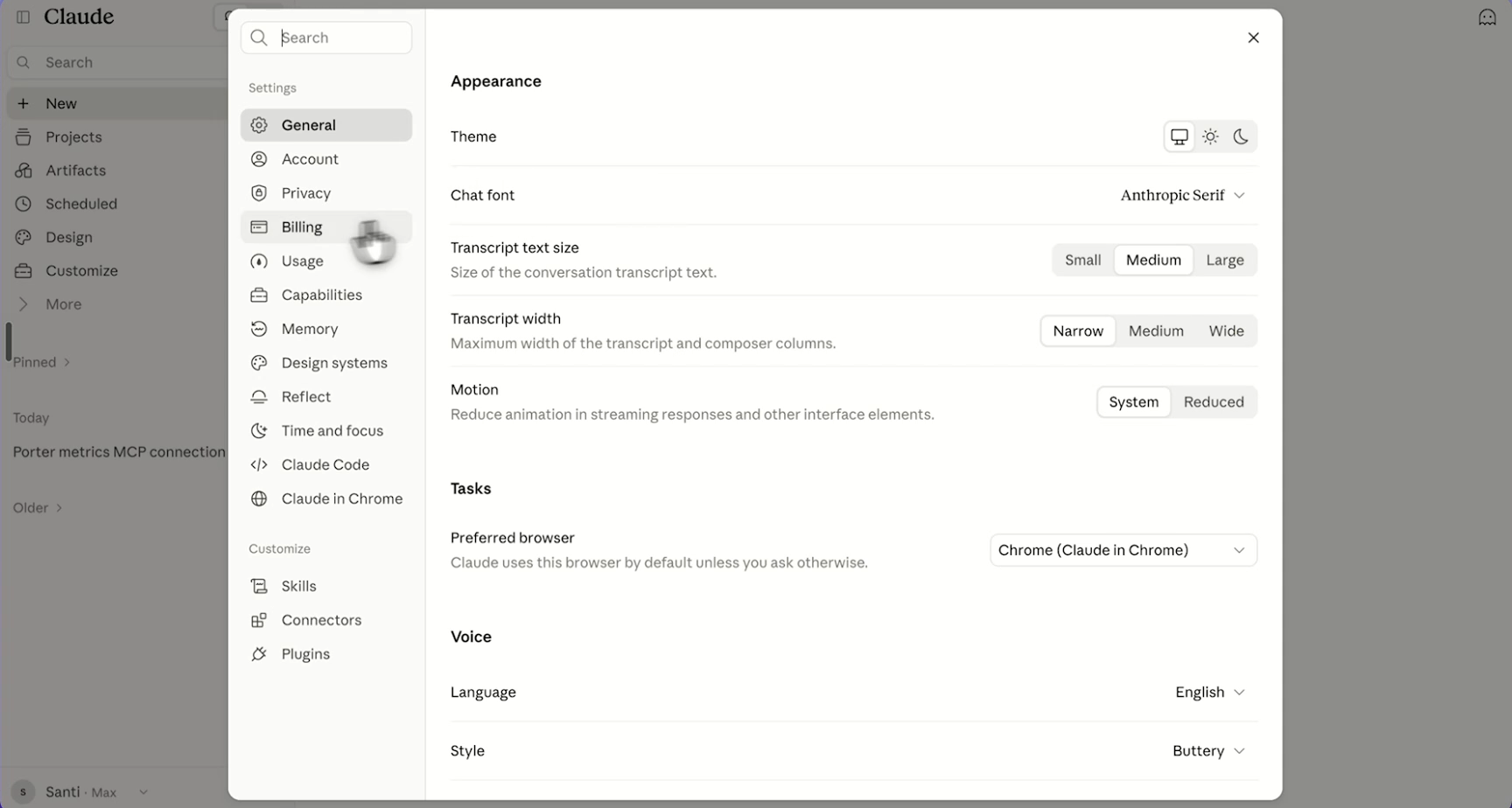
Task: Select the system theme monitor icon
Action: coord(1179,136)
